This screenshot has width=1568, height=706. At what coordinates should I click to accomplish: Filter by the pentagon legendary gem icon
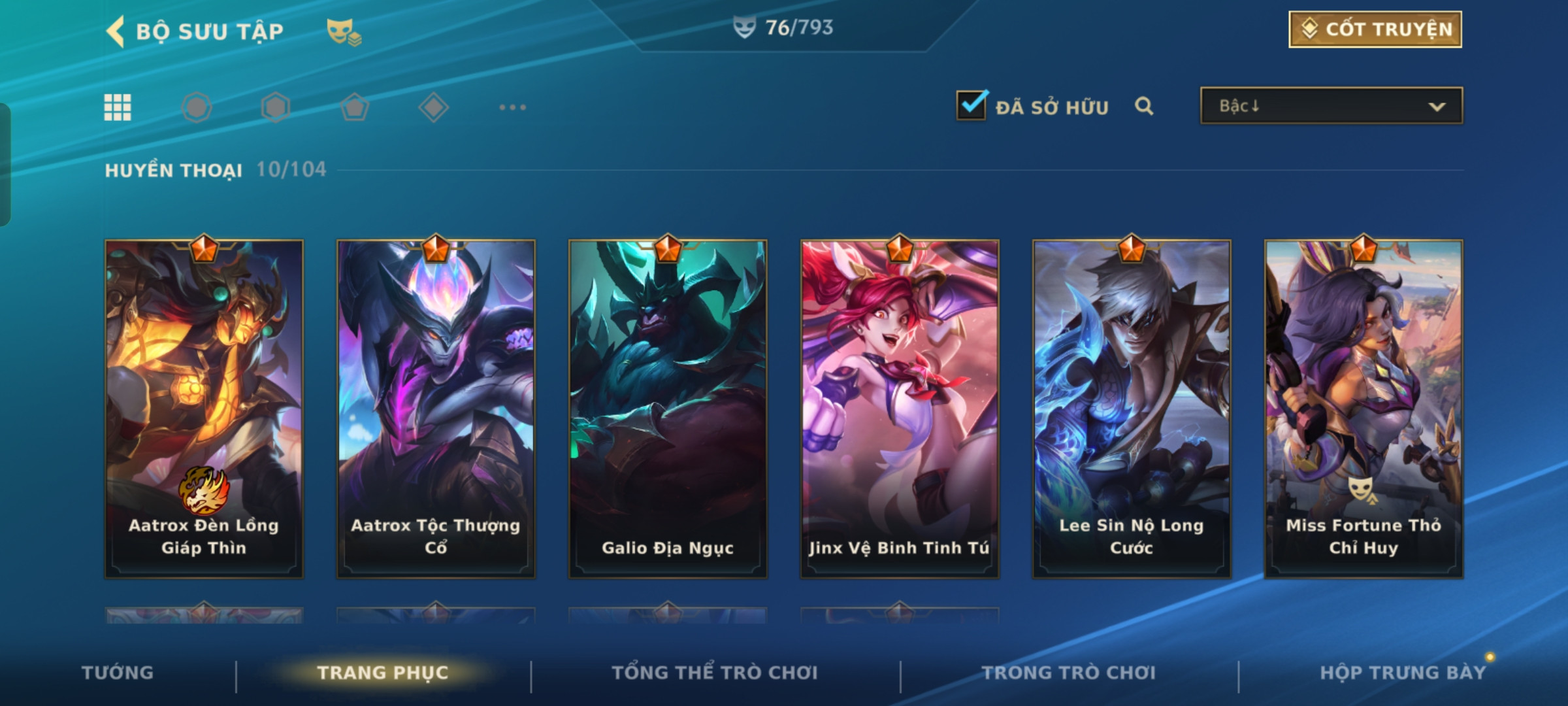pyautogui.click(x=355, y=107)
